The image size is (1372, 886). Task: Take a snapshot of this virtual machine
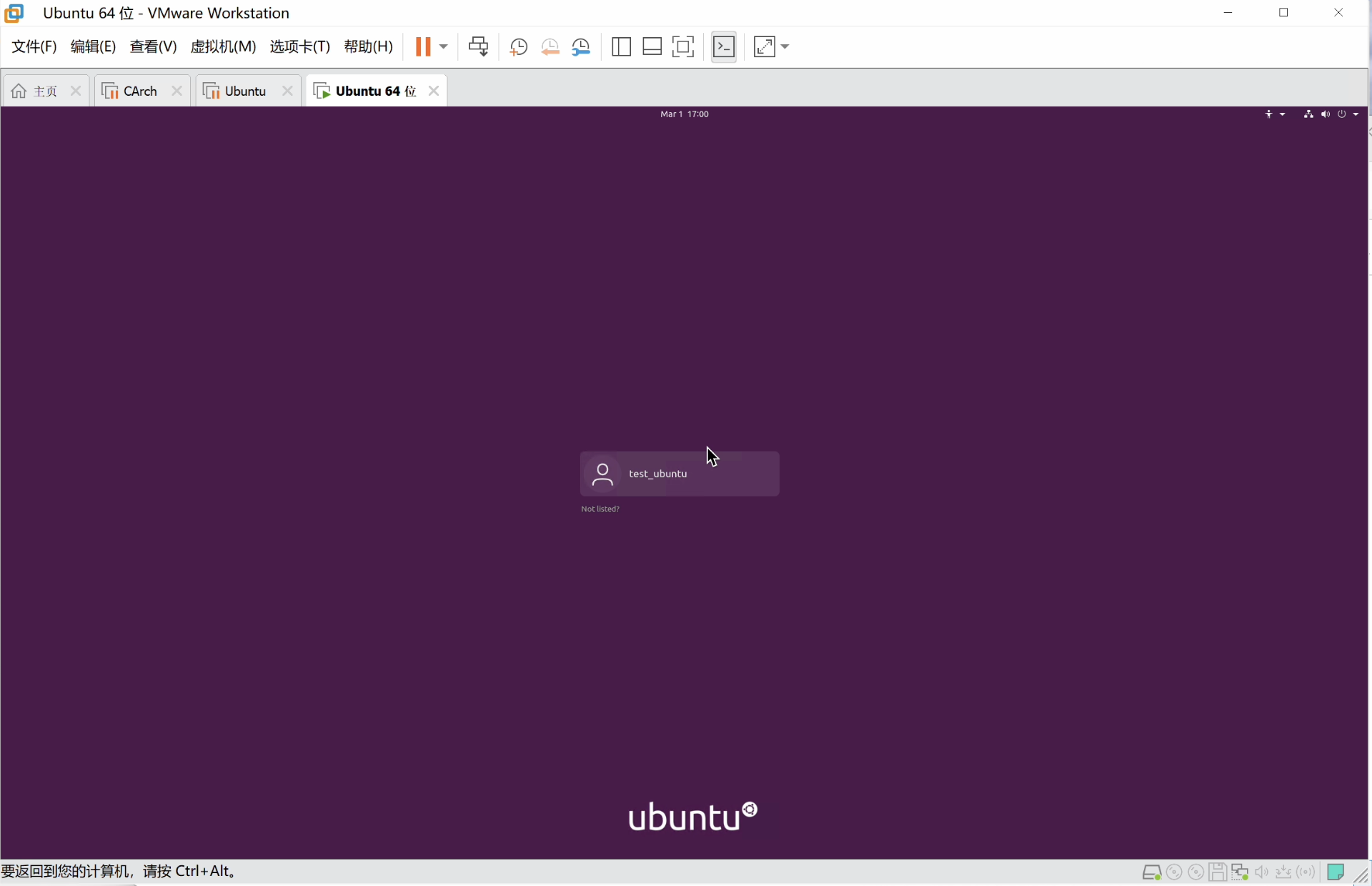coord(518,47)
